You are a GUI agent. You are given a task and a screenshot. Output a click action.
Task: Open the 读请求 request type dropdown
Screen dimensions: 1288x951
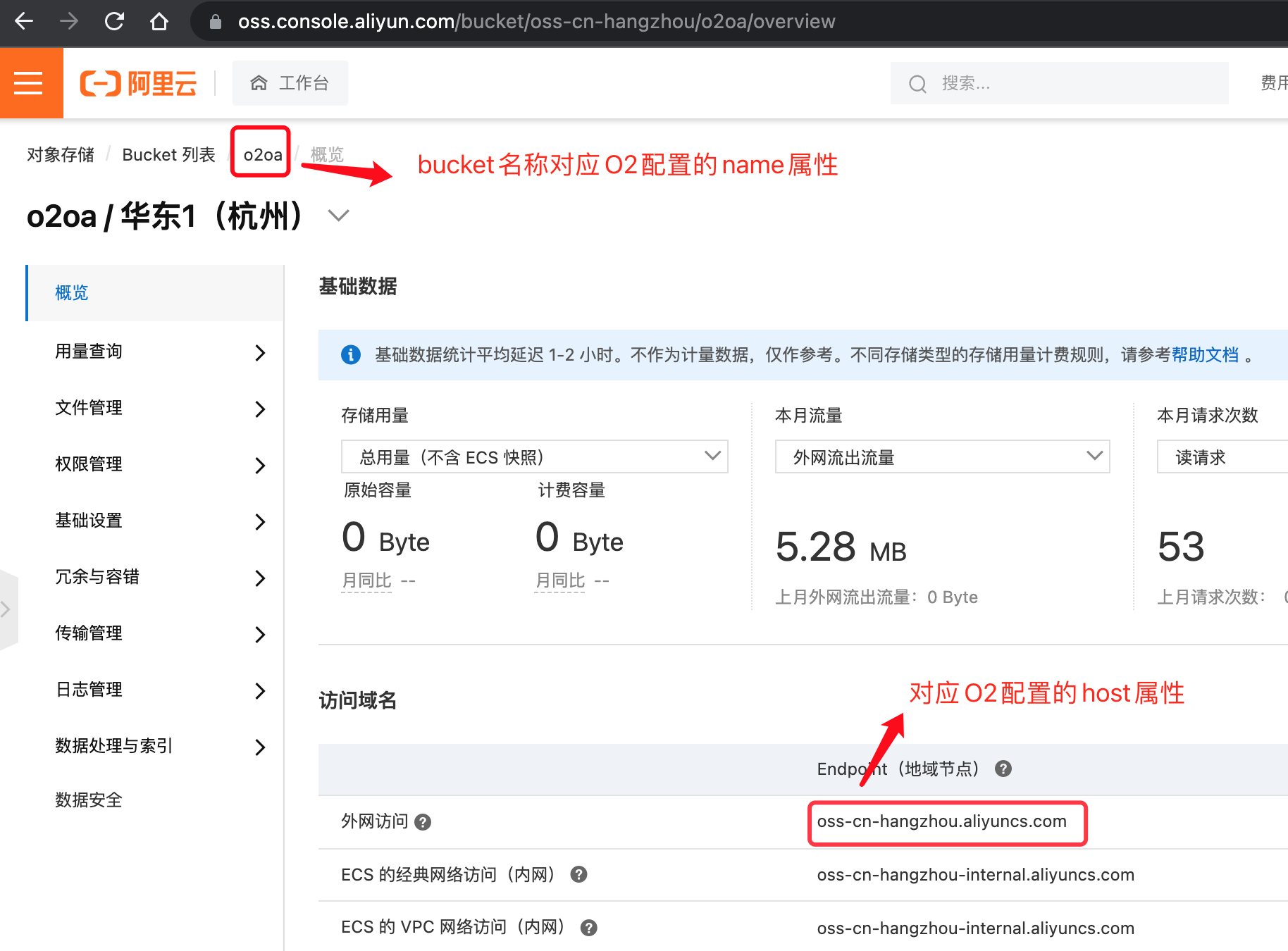point(1222,456)
